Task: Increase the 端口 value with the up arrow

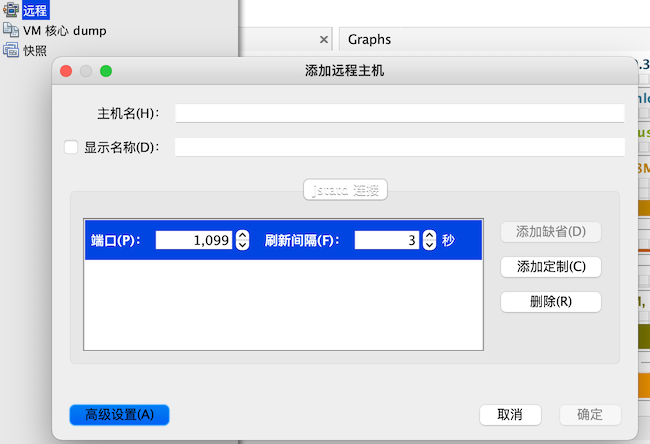Action: point(242,235)
